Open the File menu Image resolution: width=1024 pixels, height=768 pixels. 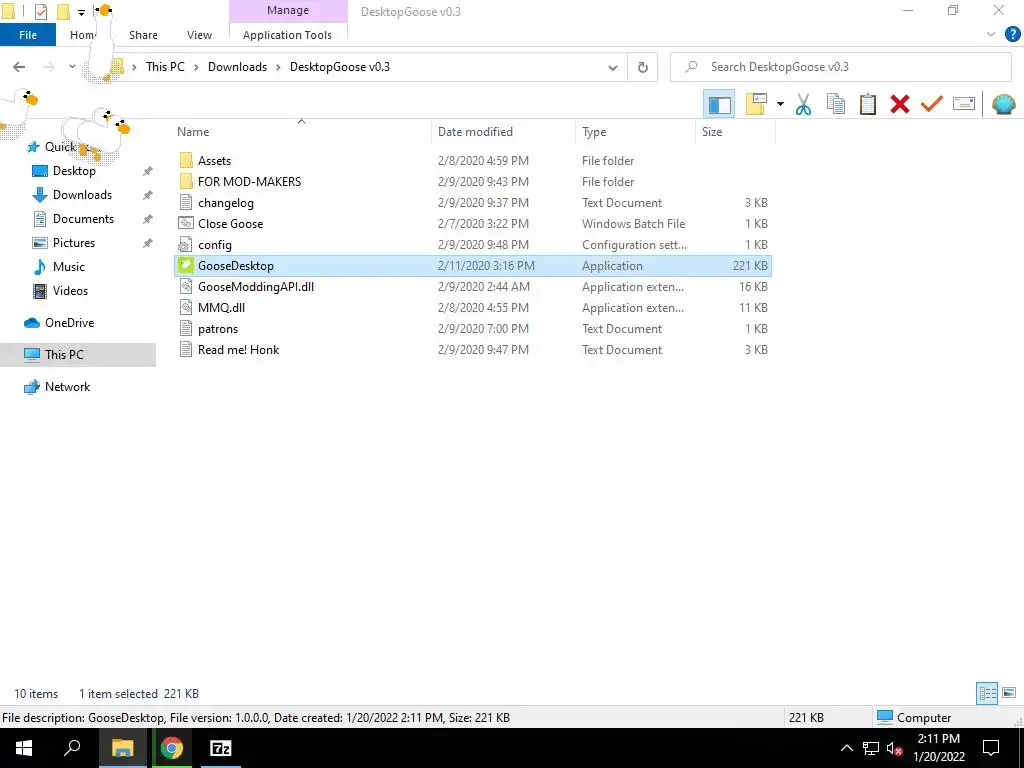pos(28,35)
